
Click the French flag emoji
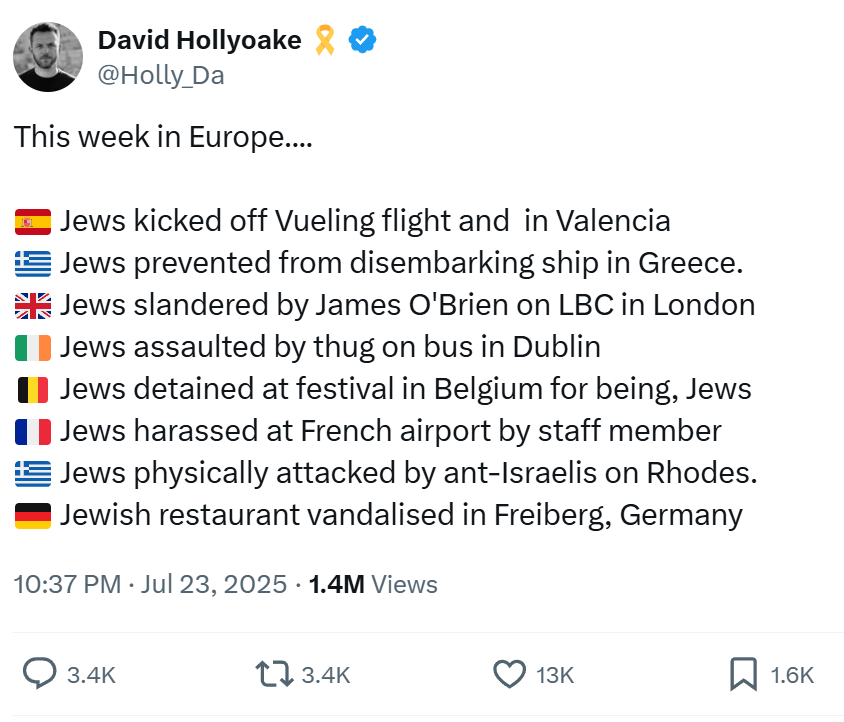pyautogui.click(x=33, y=432)
